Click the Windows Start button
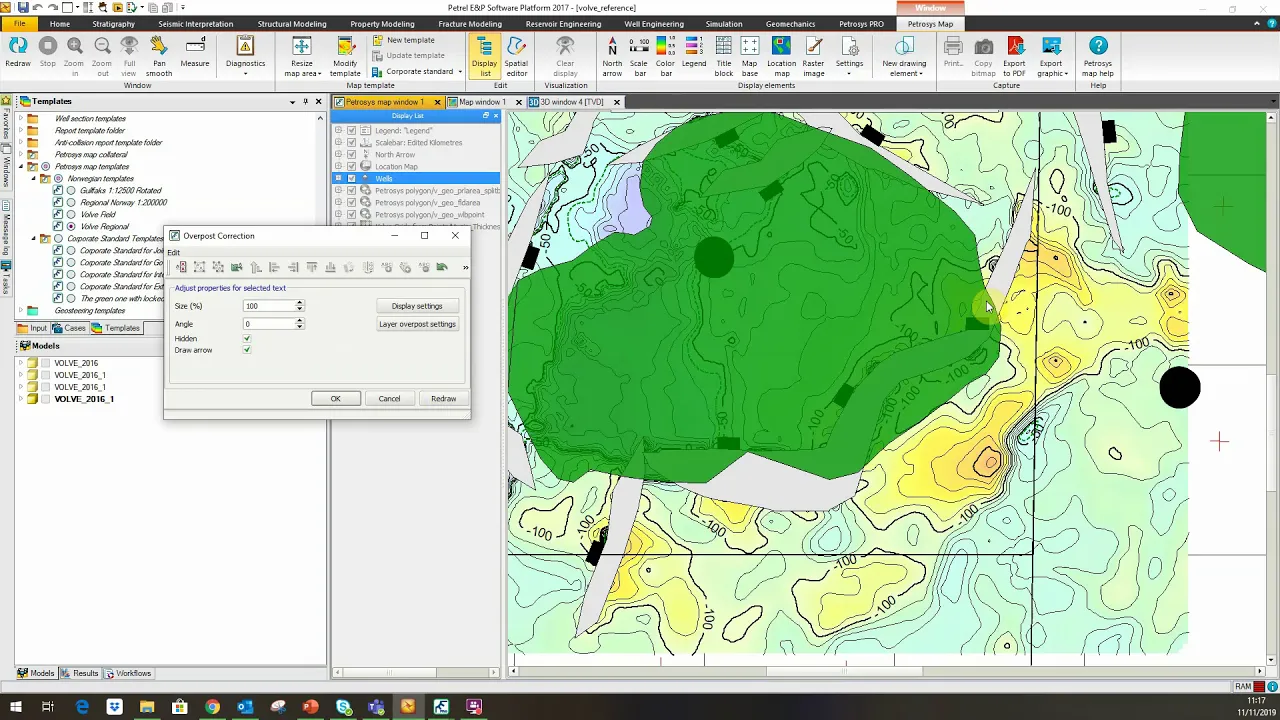1280x720 pixels. coord(16,707)
